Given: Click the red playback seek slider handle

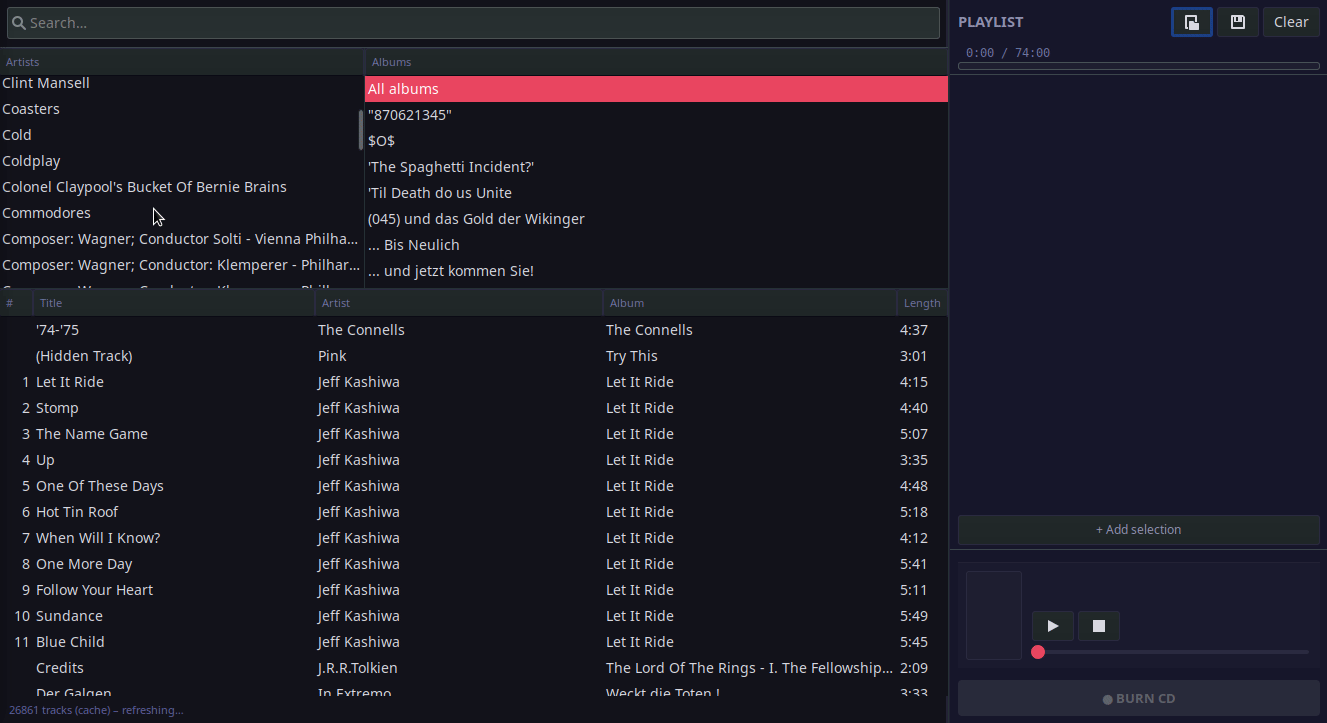Looking at the screenshot, I should click(x=1038, y=652).
